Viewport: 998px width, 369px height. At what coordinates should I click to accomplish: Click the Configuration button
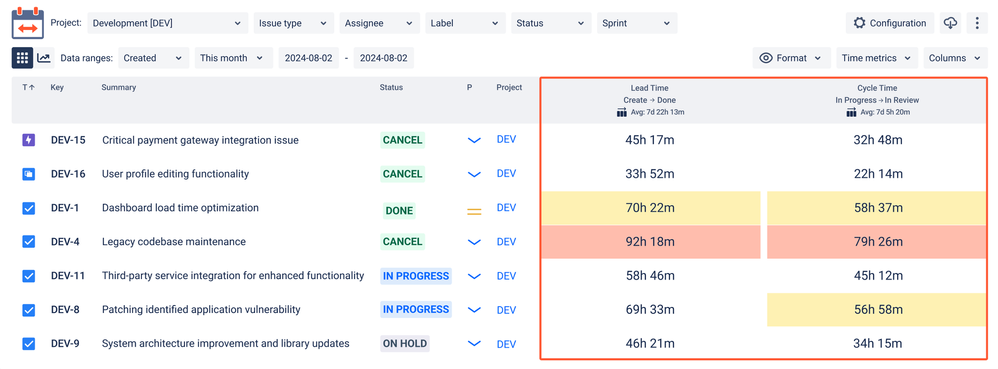coord(890,23)
